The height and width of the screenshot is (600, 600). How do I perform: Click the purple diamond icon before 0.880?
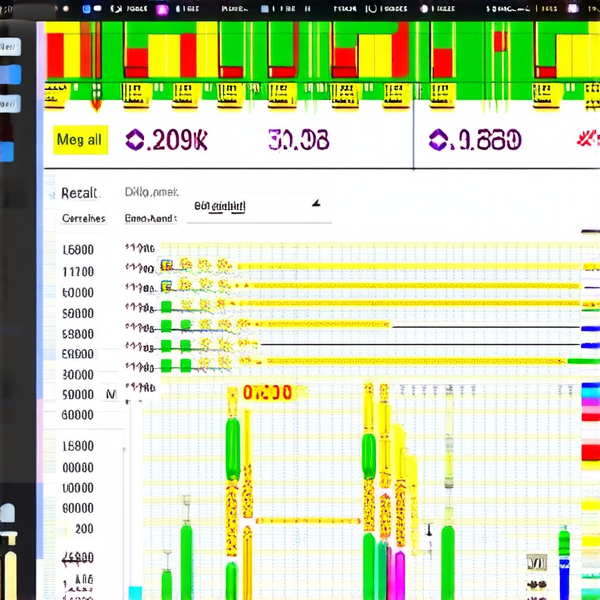click(437, 140)
